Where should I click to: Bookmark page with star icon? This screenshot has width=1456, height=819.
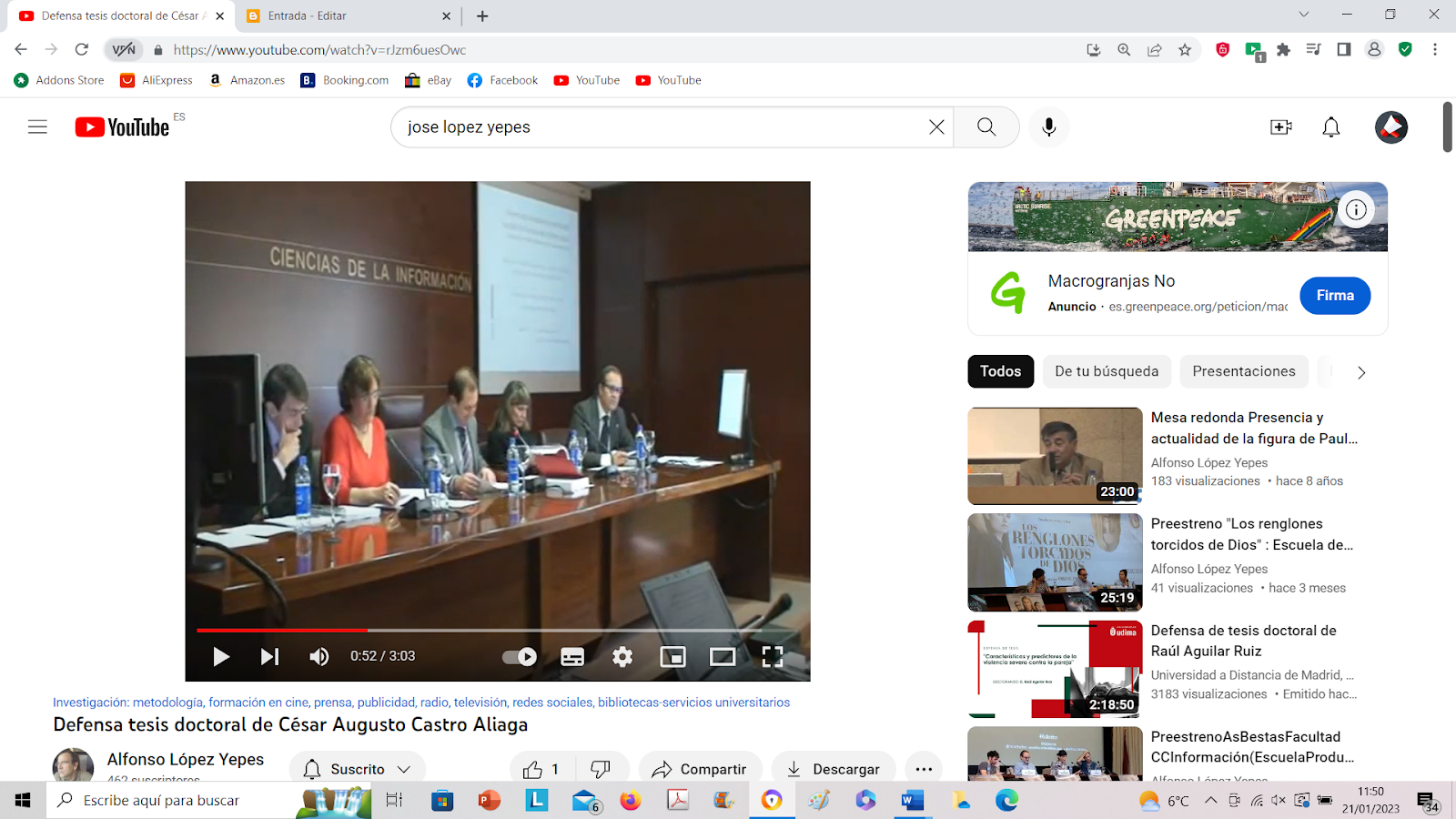click(x=1185, y=50)
